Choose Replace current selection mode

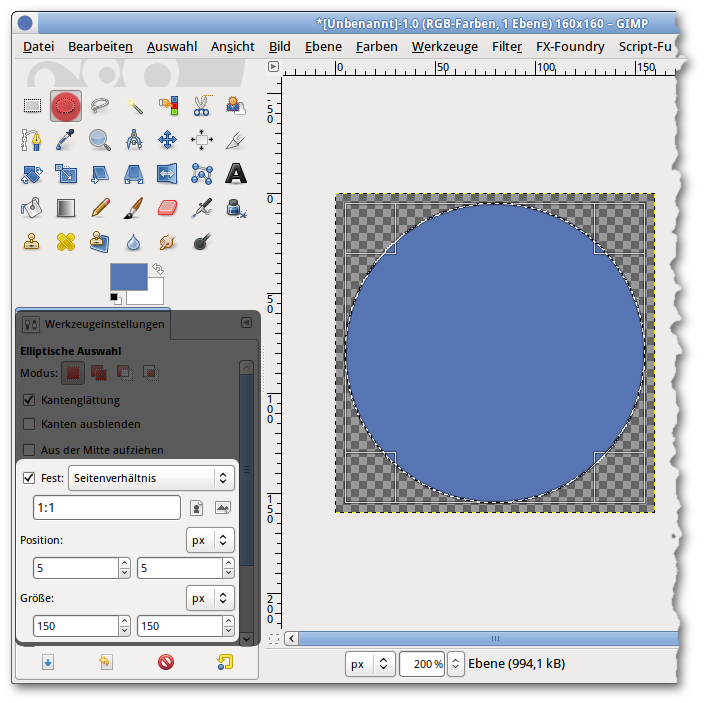click(x=73, y=373)
